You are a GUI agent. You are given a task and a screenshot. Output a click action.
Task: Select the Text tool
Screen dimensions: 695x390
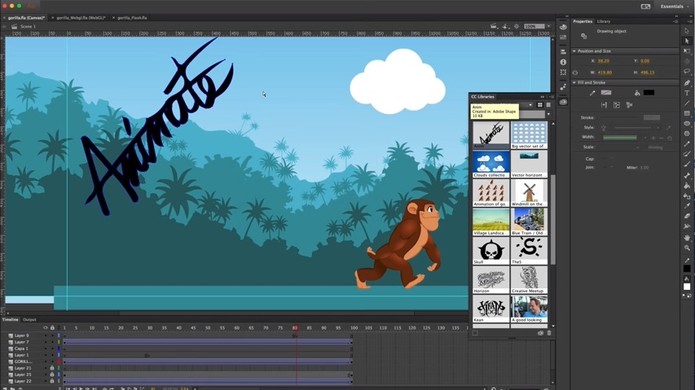(687, 93)
